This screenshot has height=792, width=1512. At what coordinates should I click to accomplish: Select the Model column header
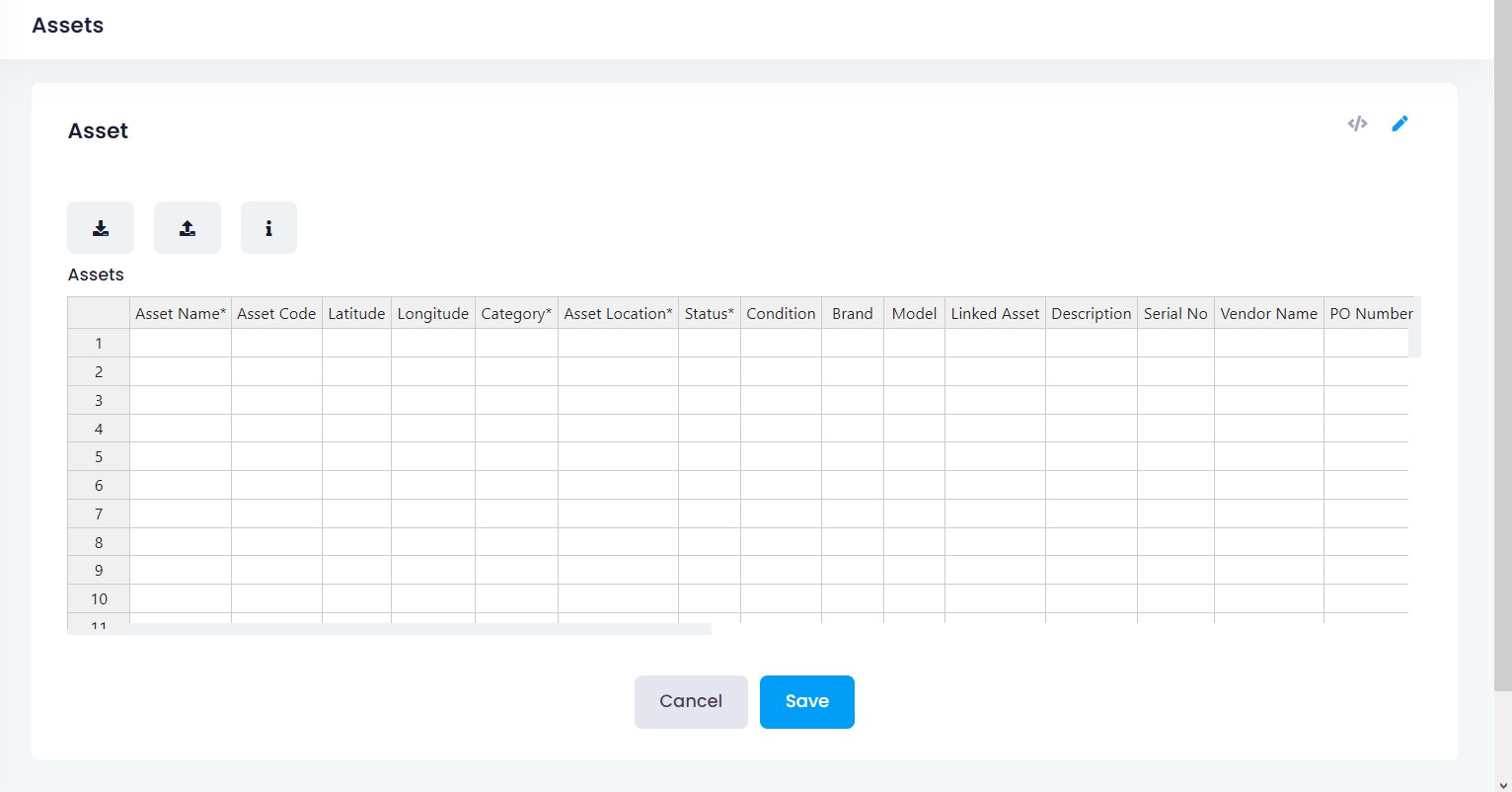click(914, 313)
